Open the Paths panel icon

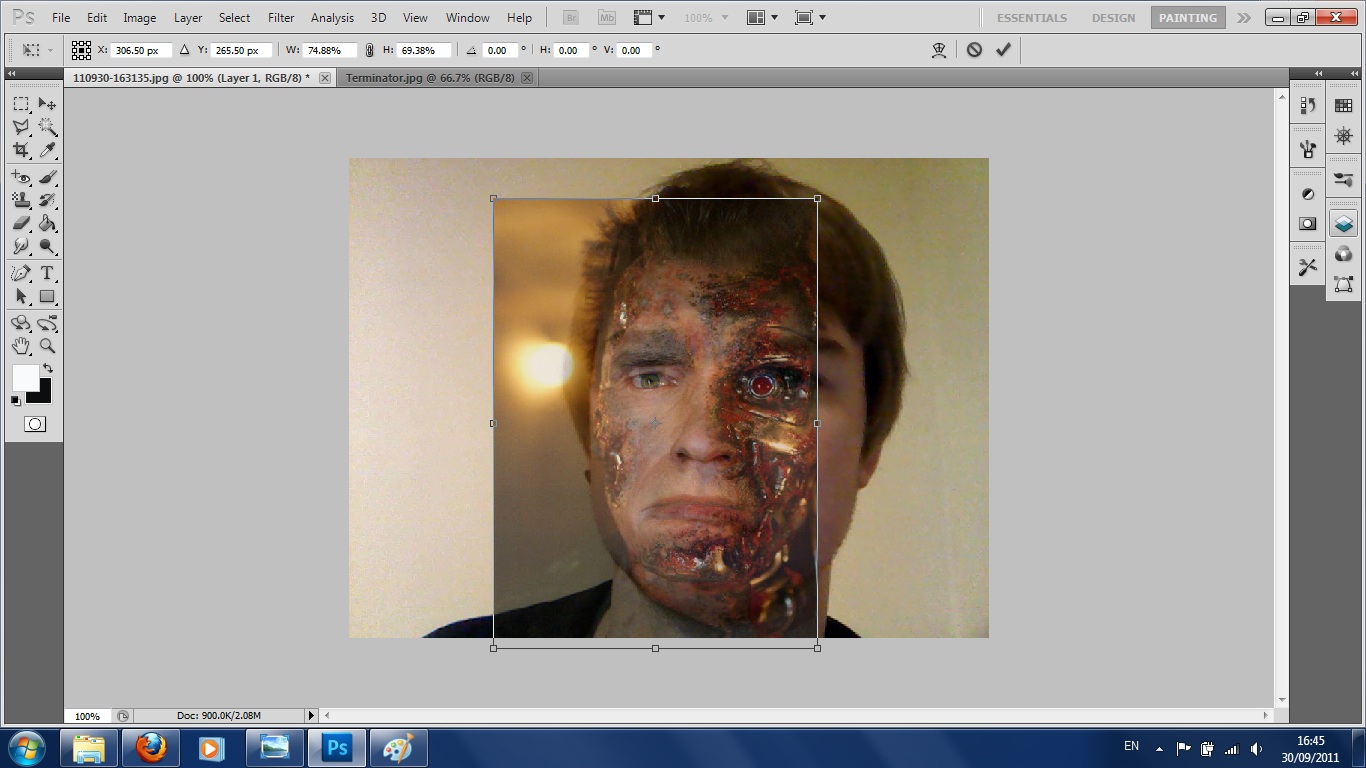pyautogui.click(x=1343, y=285)
